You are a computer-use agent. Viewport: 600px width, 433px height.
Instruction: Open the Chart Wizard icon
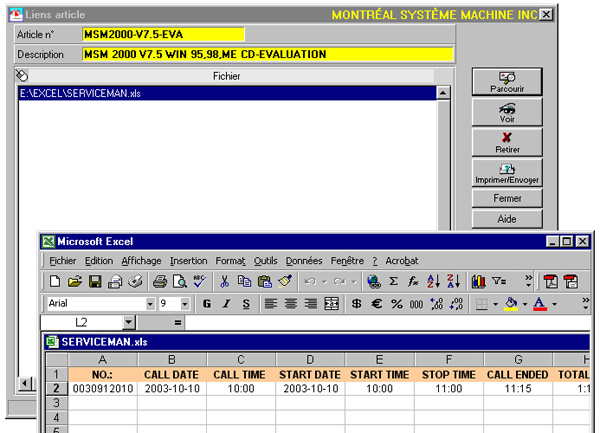478,282
